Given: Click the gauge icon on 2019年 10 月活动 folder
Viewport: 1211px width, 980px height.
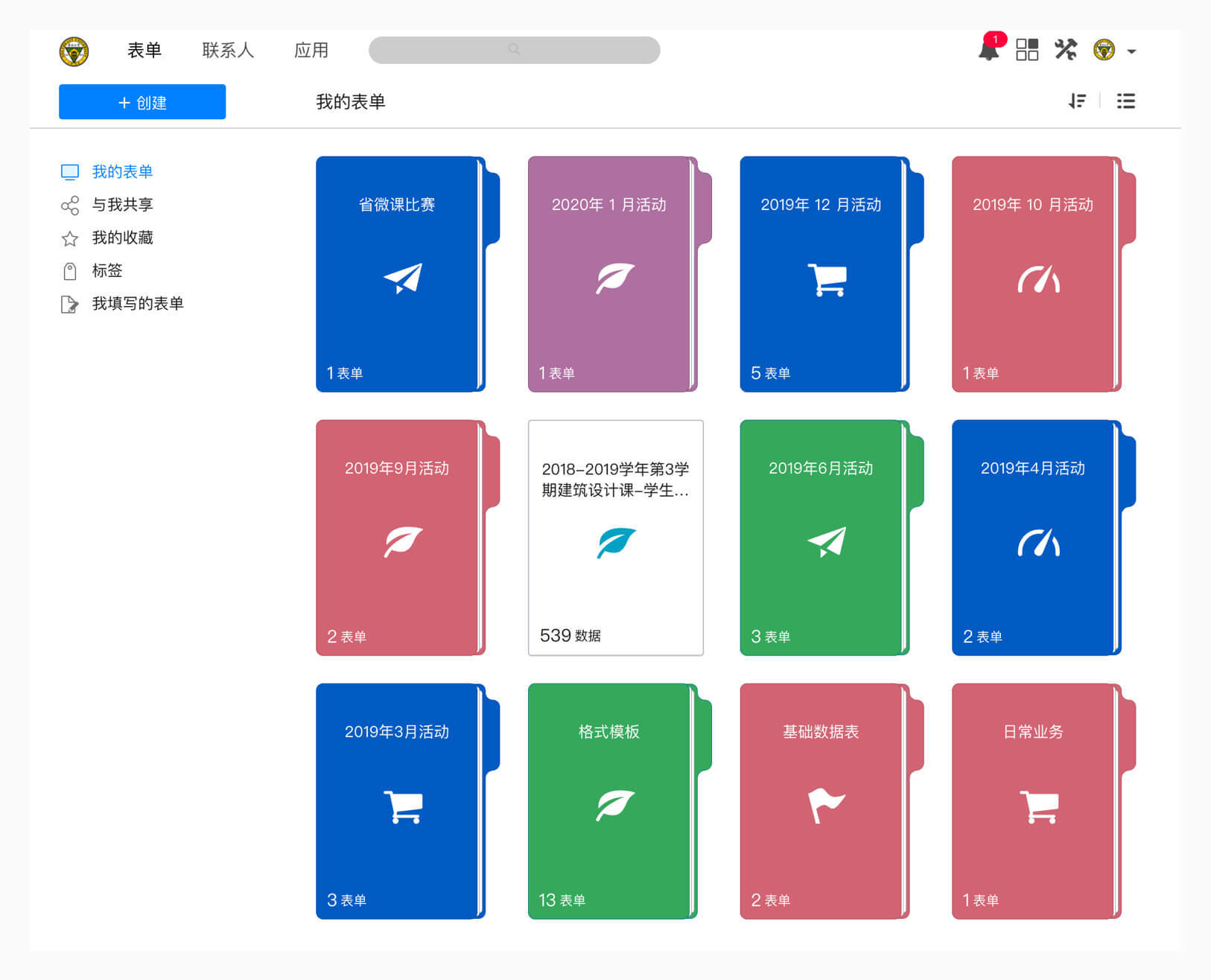Looking at the screenshot, I should (1039, 279).
